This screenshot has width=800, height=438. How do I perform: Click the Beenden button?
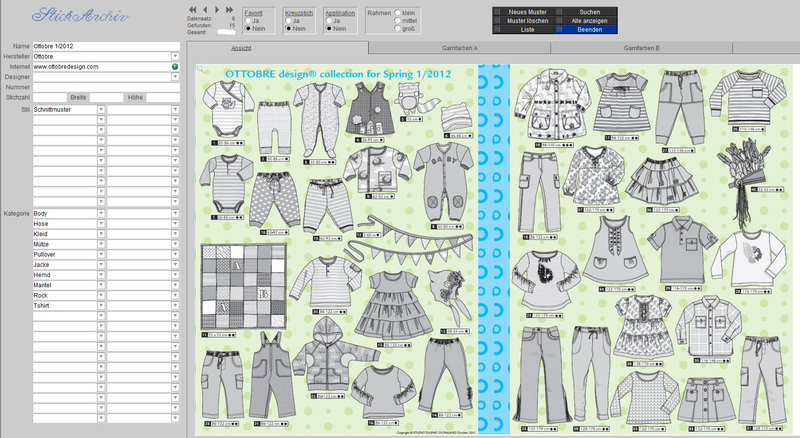click(586, 30)
